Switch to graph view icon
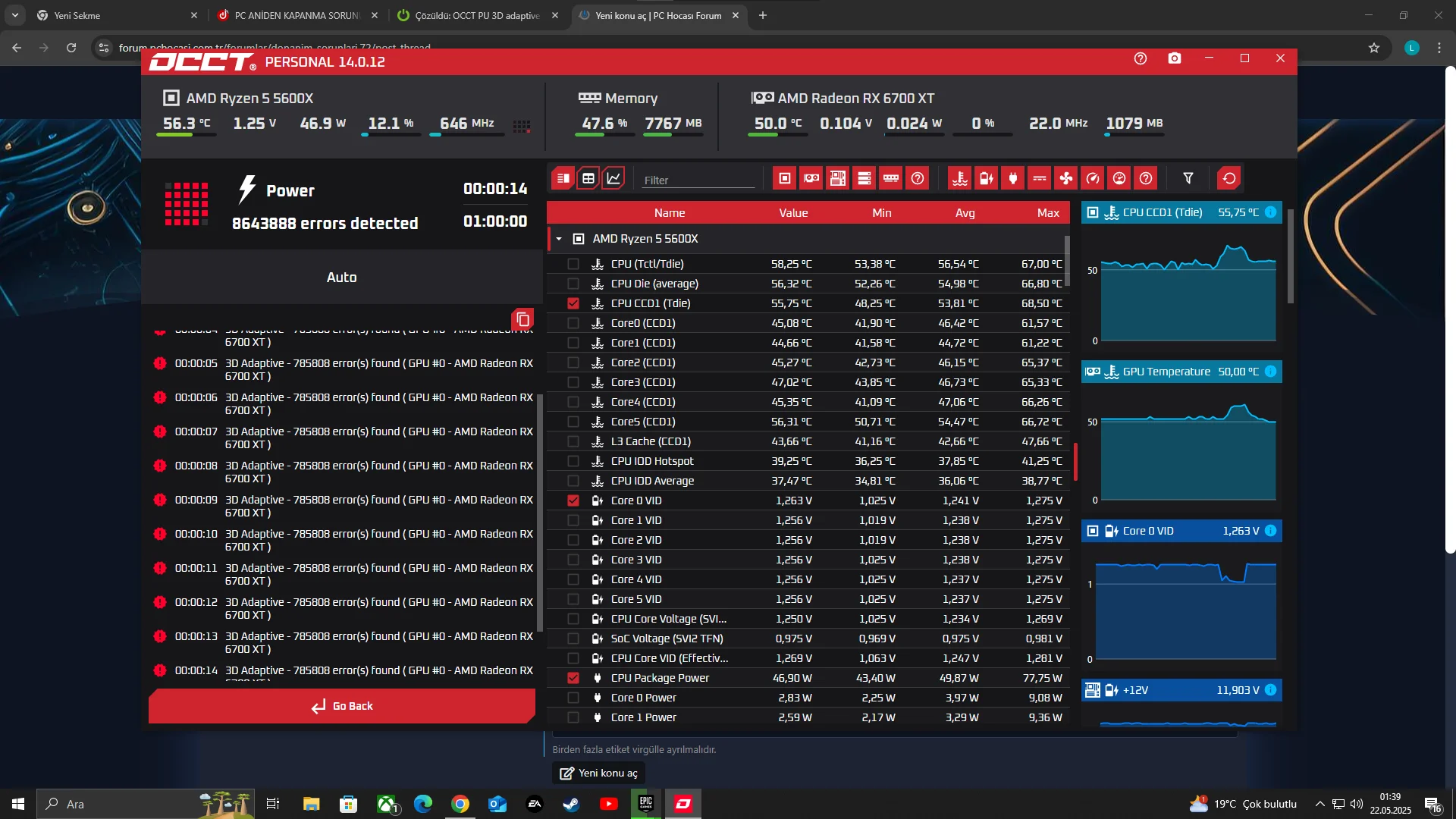Screen dimensions: 1456x819 pyautogui.click(x=613, y=178)
